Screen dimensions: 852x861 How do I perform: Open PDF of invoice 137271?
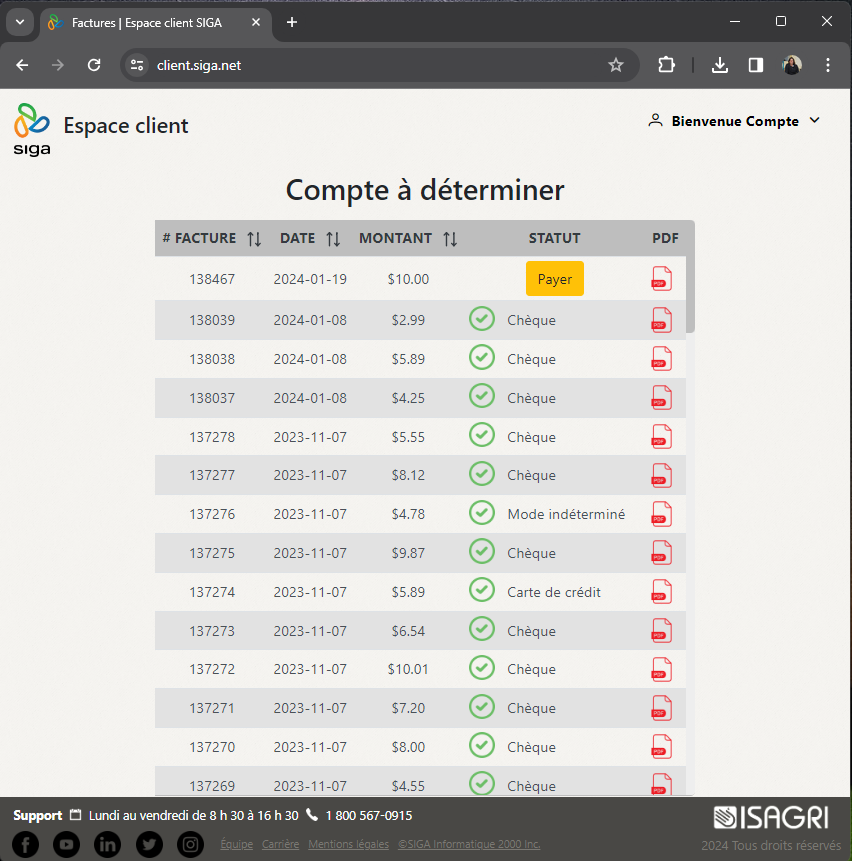pos(662,708)
